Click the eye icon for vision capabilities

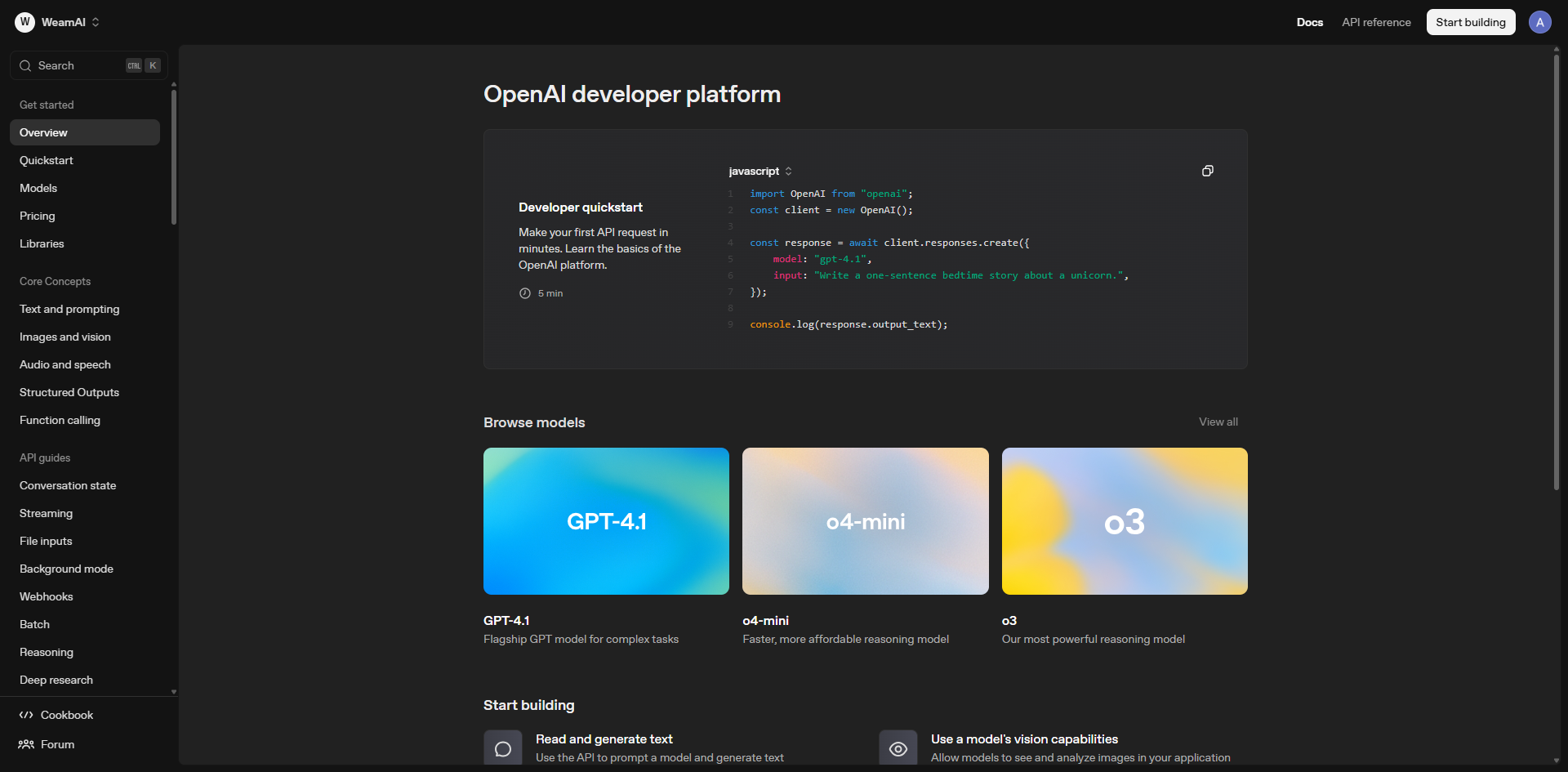point(898,748)
